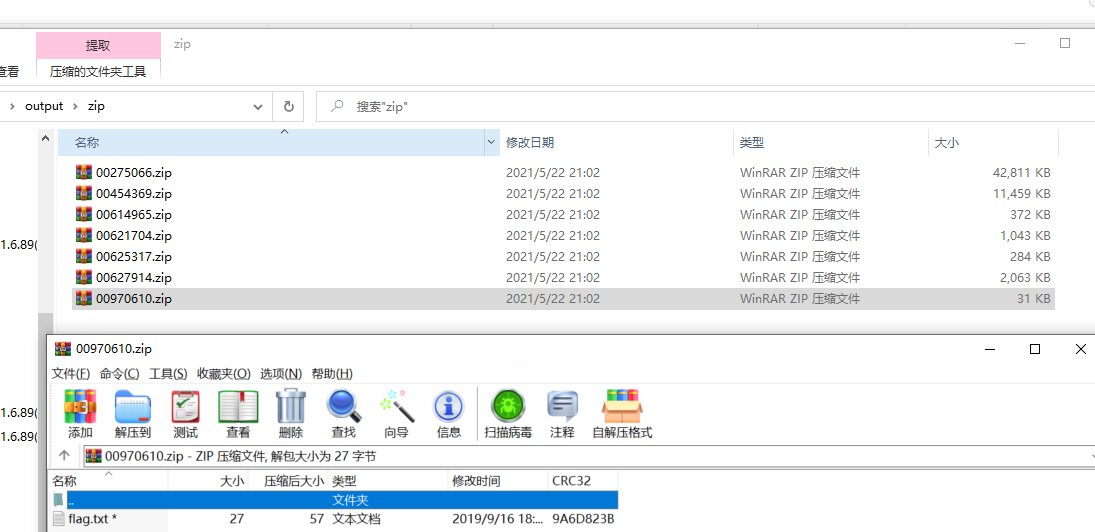Image resolution: width=1095 pixels, height=532 pixels.
Task: Click 自解压格式 (SFX) toolbar icon
Action: point(622,413)
